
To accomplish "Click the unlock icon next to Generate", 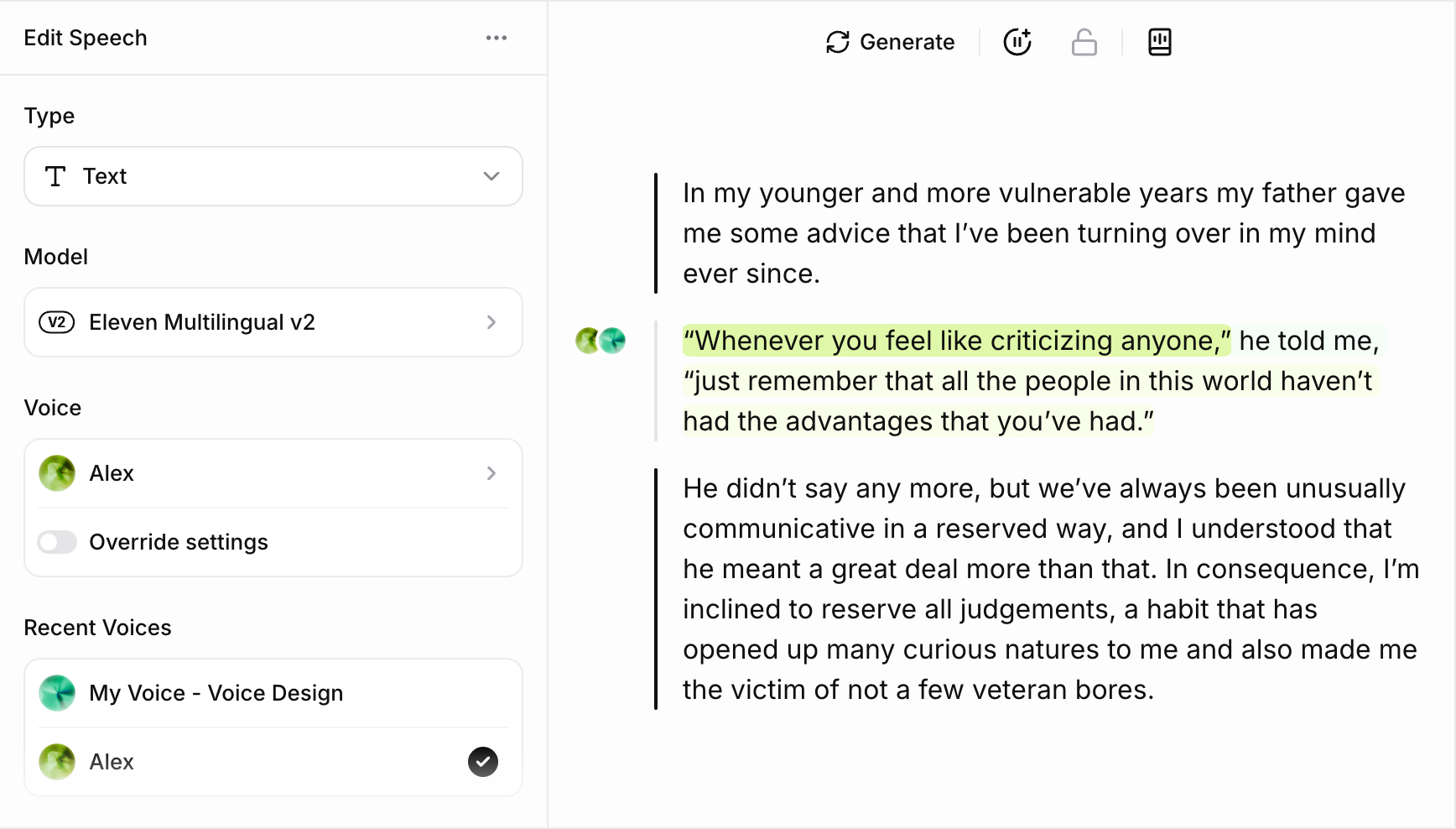I will pyautogui.click(x=1084, y=41).
